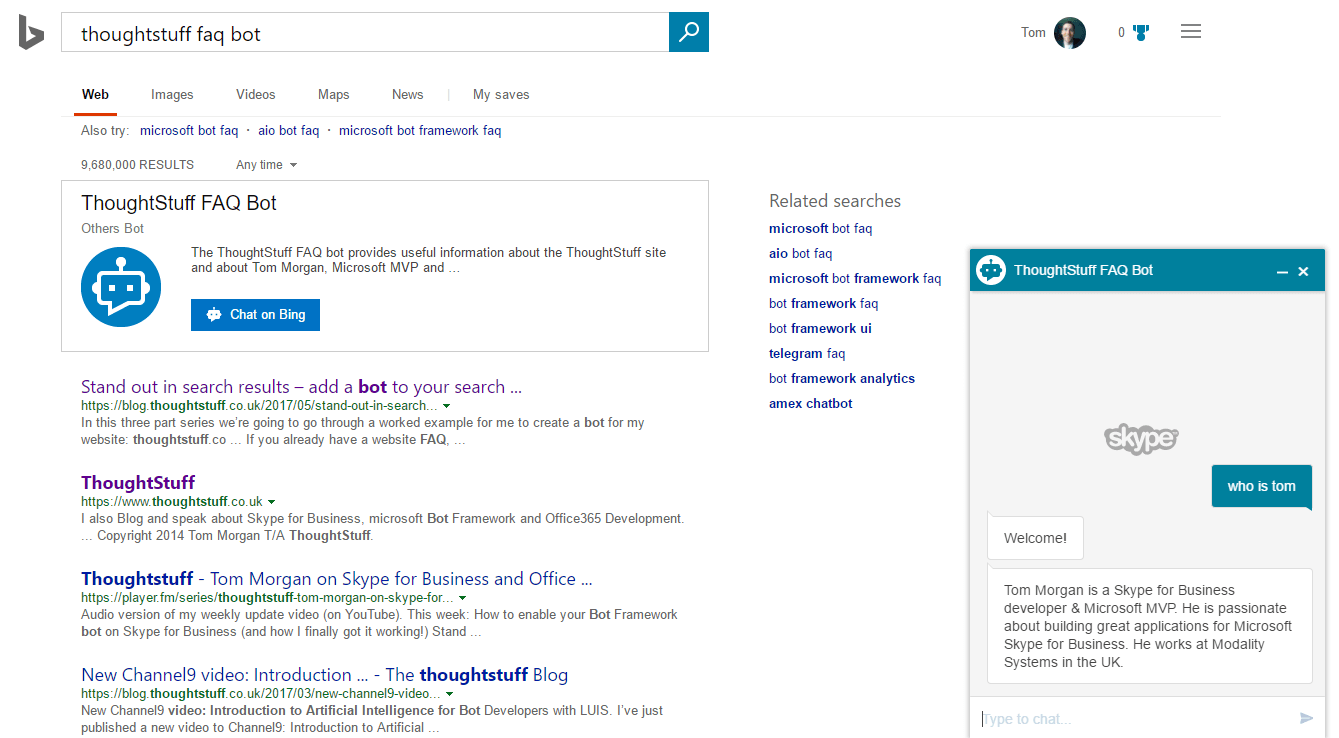Close the ThoughtStuff FAQ Bot chat

coord(1303,271)
